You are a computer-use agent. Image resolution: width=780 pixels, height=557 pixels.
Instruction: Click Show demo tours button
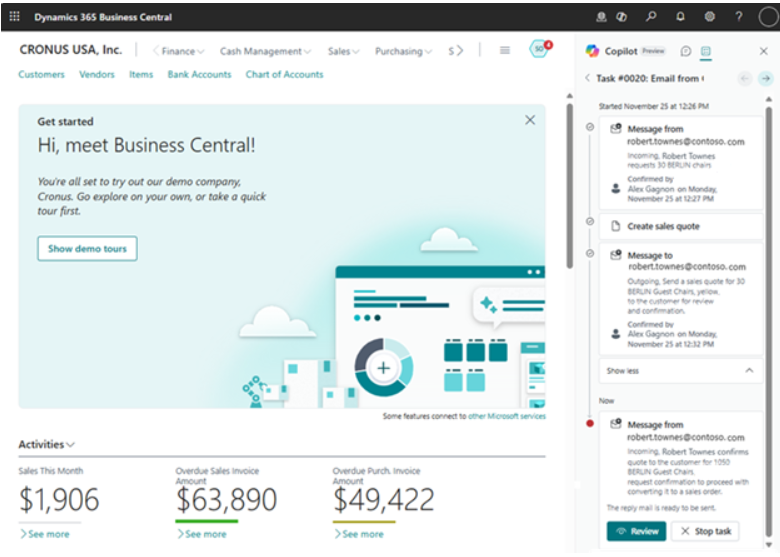(x=87, y=248)
